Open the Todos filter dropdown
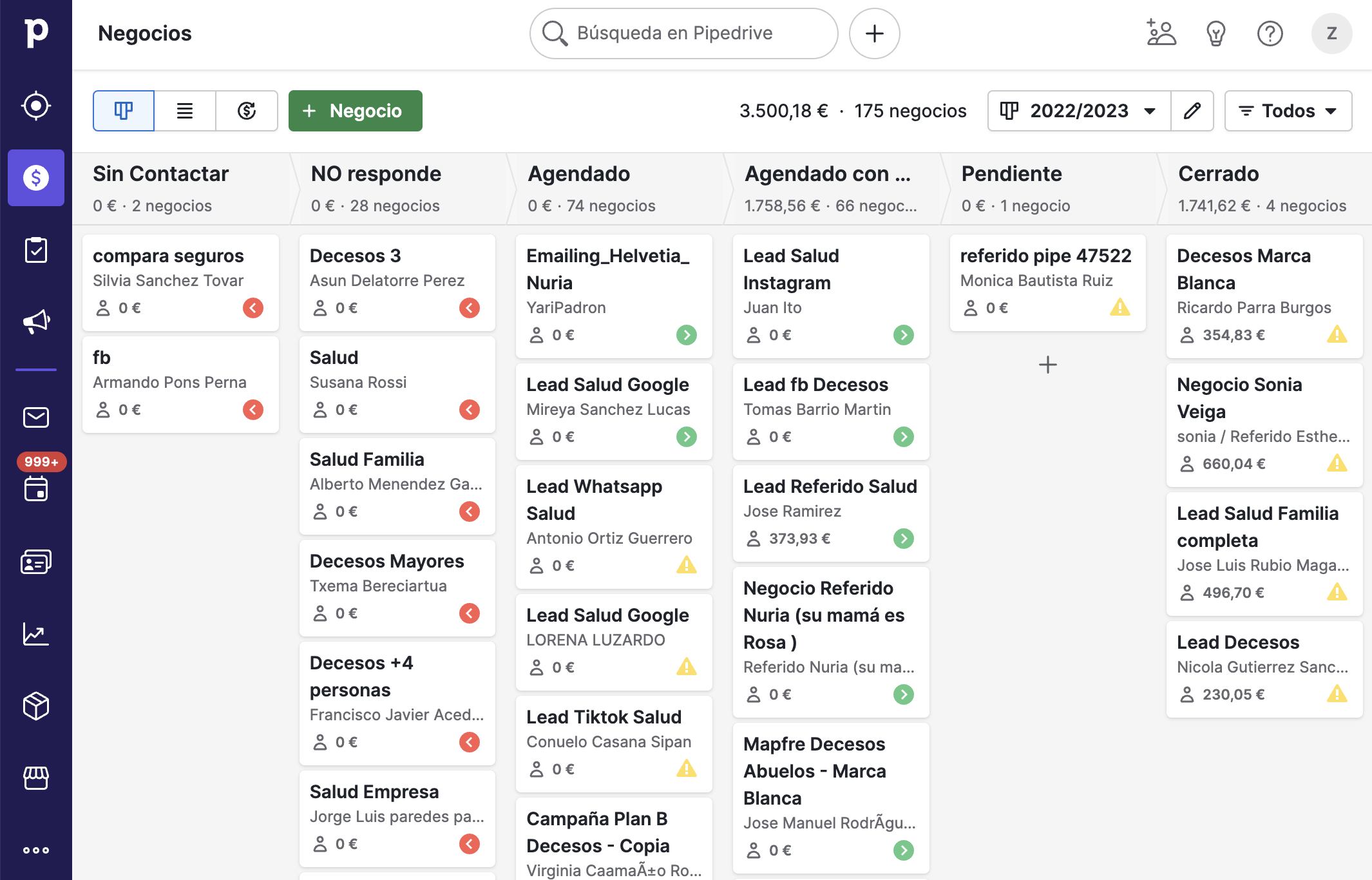The width and height of the screenshot is (1372, 880). (x=1288, y=111)
